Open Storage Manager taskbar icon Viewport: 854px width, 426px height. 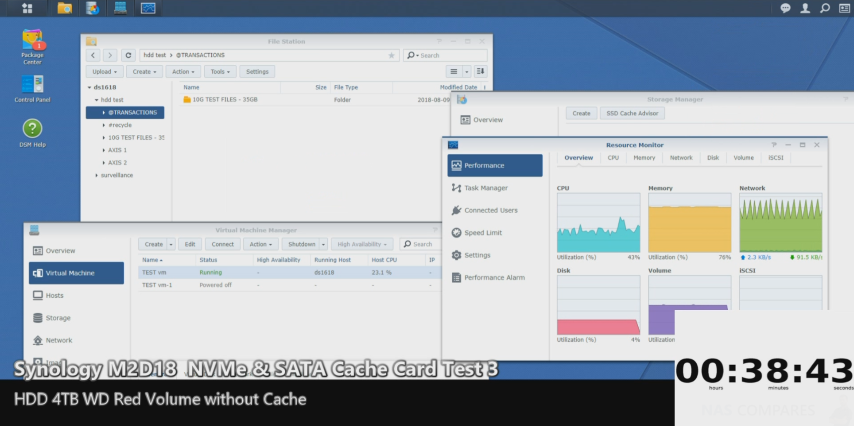point(92,8)
